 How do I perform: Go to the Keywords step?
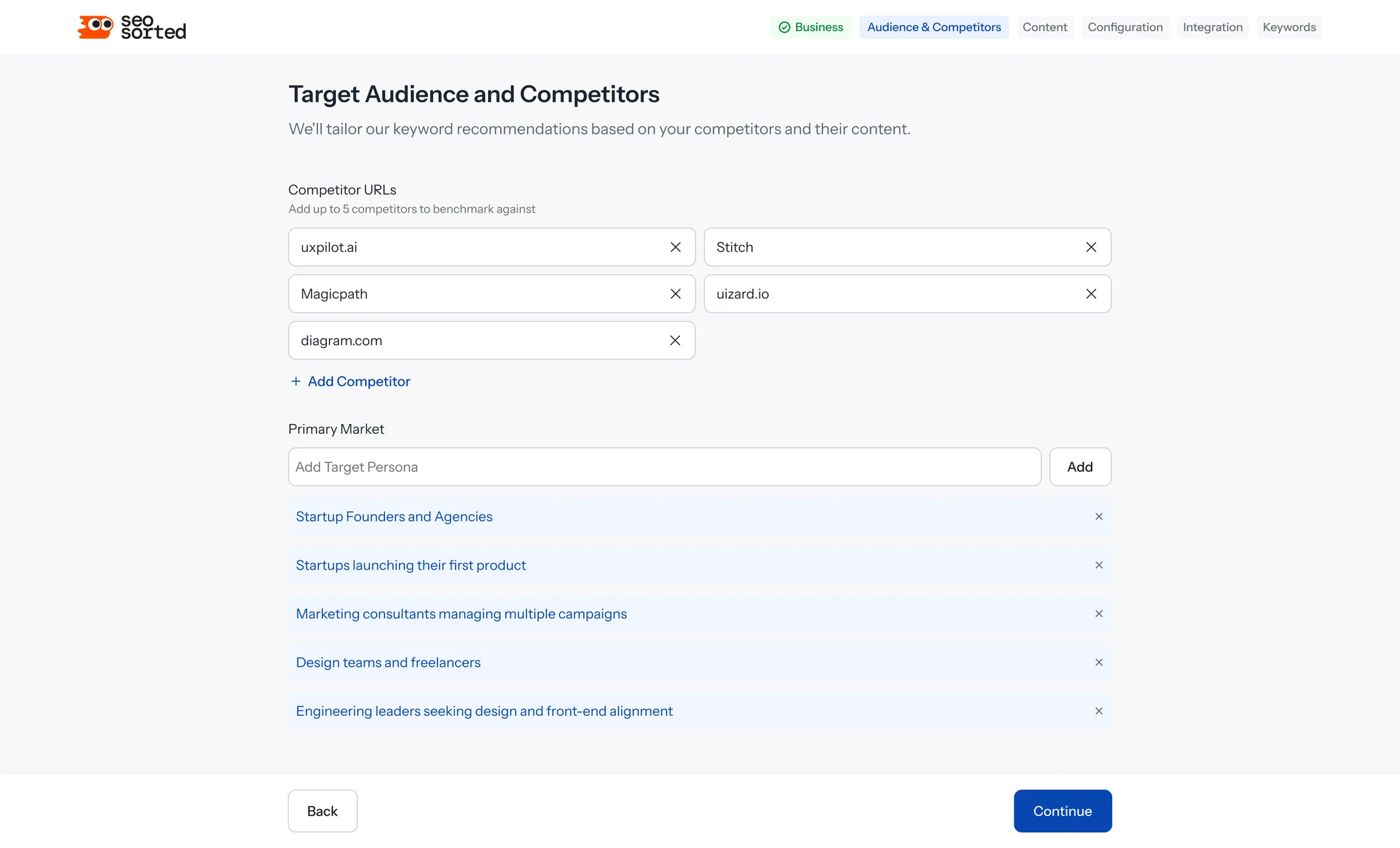pyautogui.click(x=1289, y=27)
